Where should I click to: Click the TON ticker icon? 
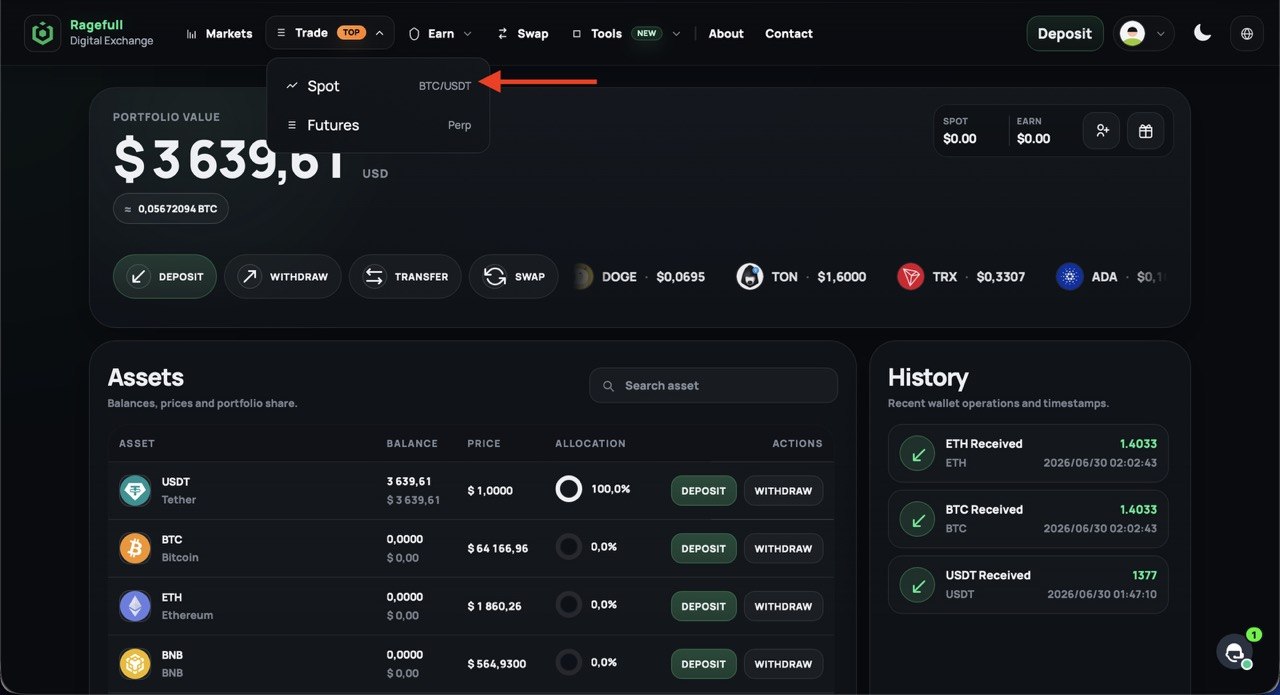click(x=750, y=277)
